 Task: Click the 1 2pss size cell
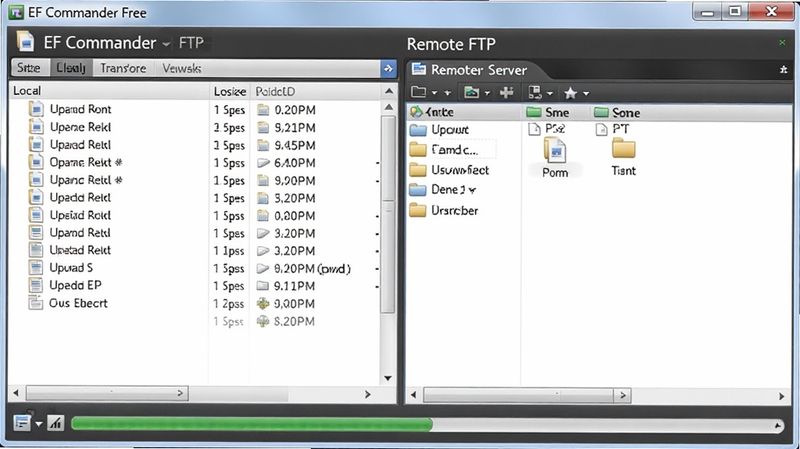coord(229,304)
